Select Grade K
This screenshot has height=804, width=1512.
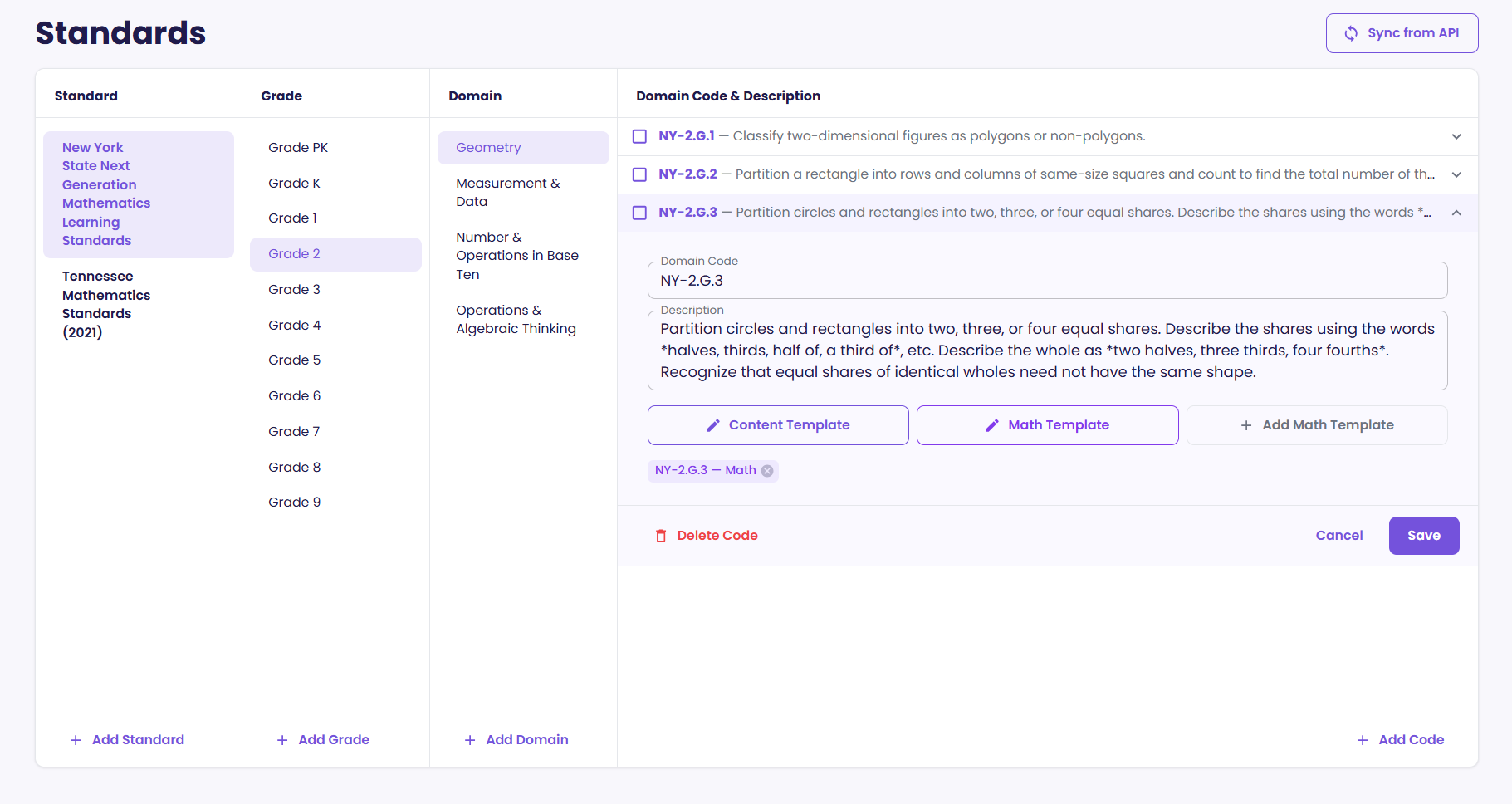335,184
